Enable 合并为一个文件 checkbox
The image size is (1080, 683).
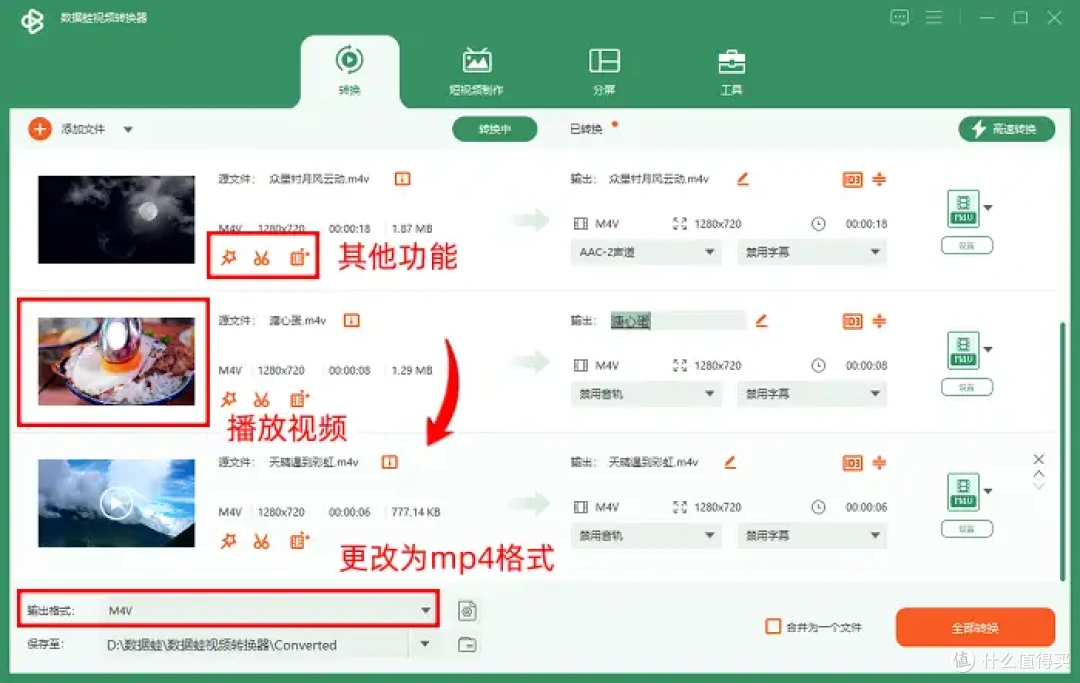click(773, 627)
